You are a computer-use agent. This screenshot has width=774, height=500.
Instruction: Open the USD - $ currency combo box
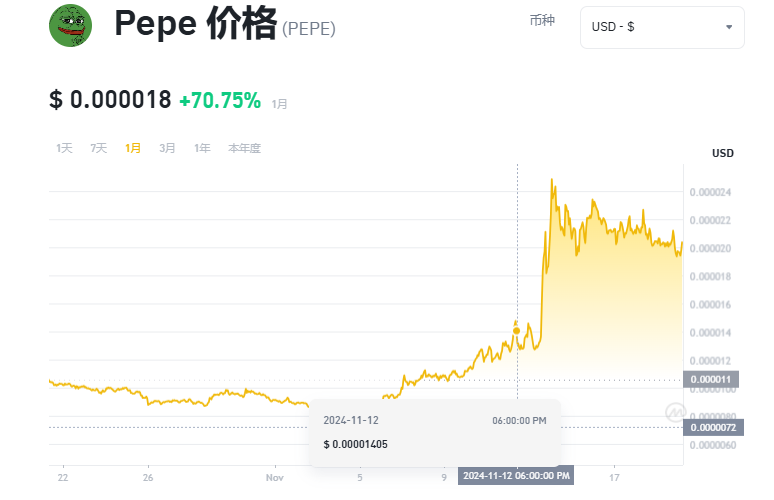(x=661, y=27)
